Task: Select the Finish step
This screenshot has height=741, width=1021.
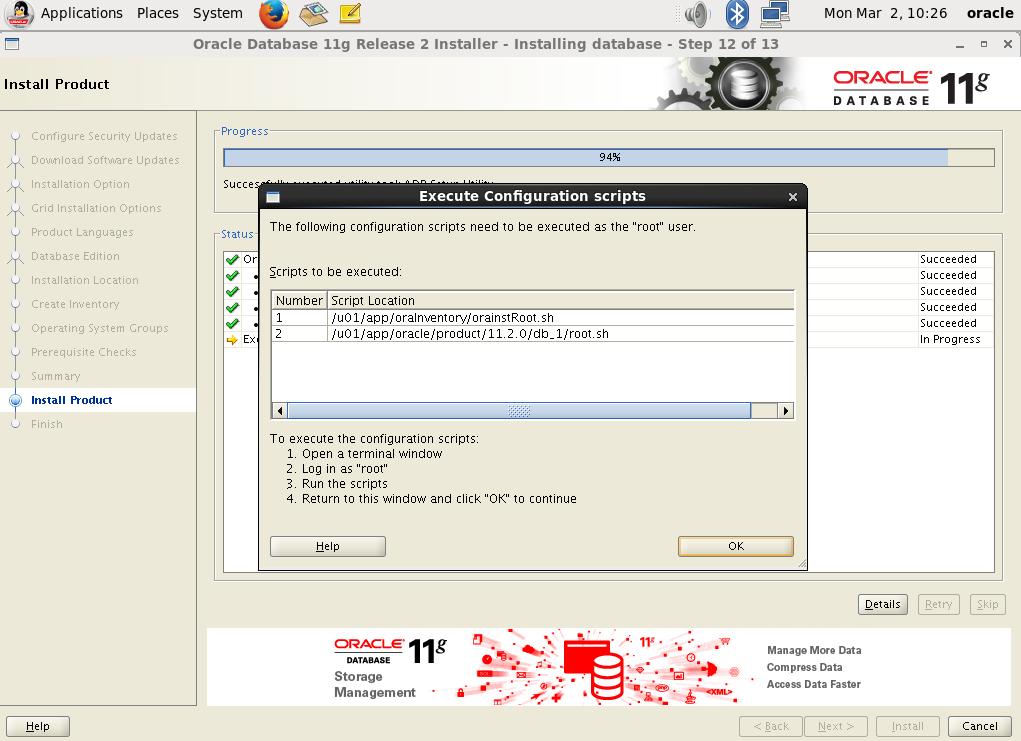Action: click(47, 425)
